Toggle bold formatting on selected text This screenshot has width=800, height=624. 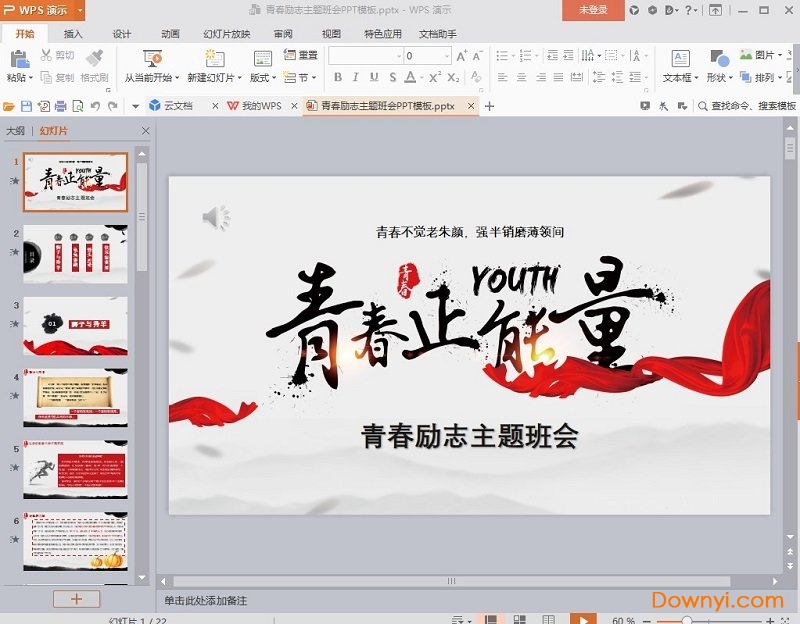[x=336, y=77]
